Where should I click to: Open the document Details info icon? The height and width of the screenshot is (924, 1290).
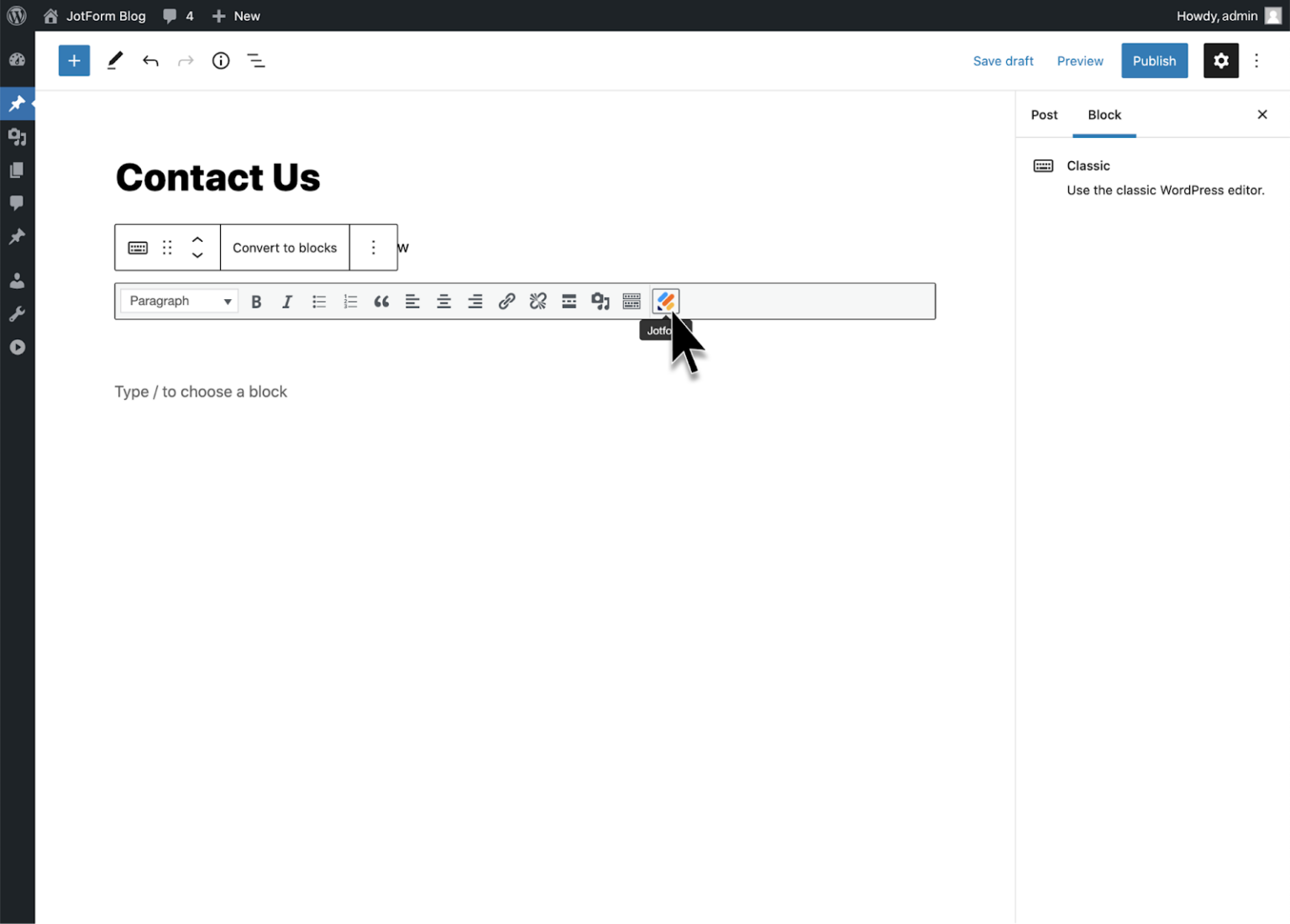pos(221,60)
